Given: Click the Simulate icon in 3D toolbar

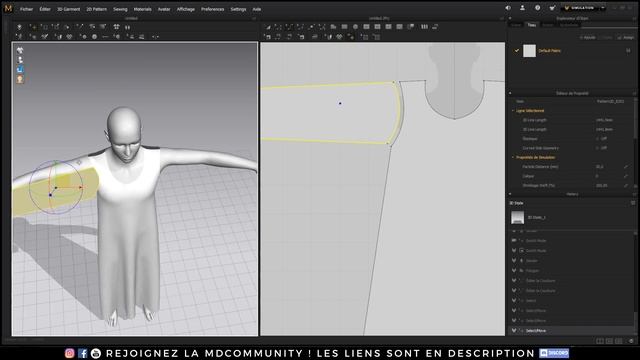Looking at the screenshot, I should point(19,27).
